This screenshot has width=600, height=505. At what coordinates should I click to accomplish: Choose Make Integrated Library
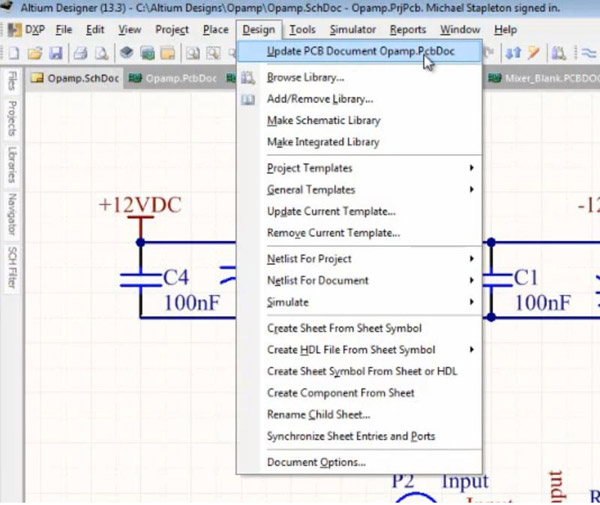tap(359, 142)
